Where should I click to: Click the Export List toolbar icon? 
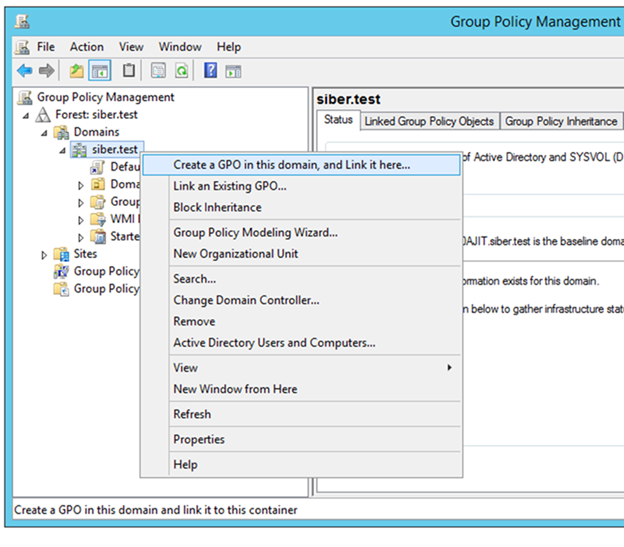[158, 71]
